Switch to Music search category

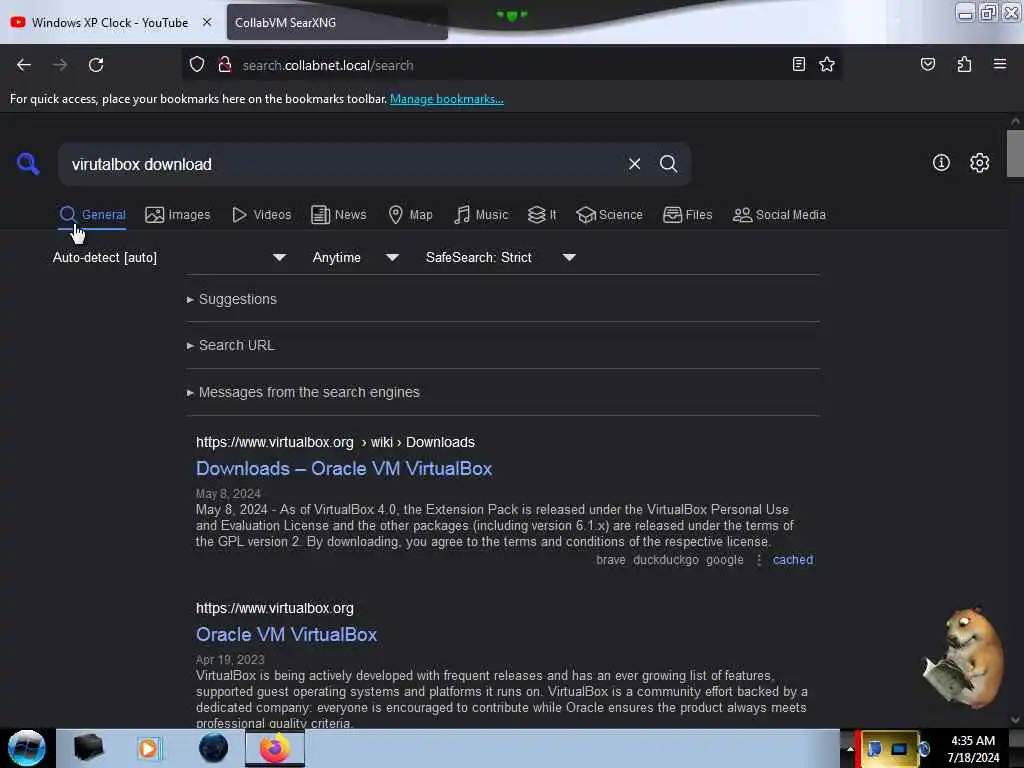(481, 215)
